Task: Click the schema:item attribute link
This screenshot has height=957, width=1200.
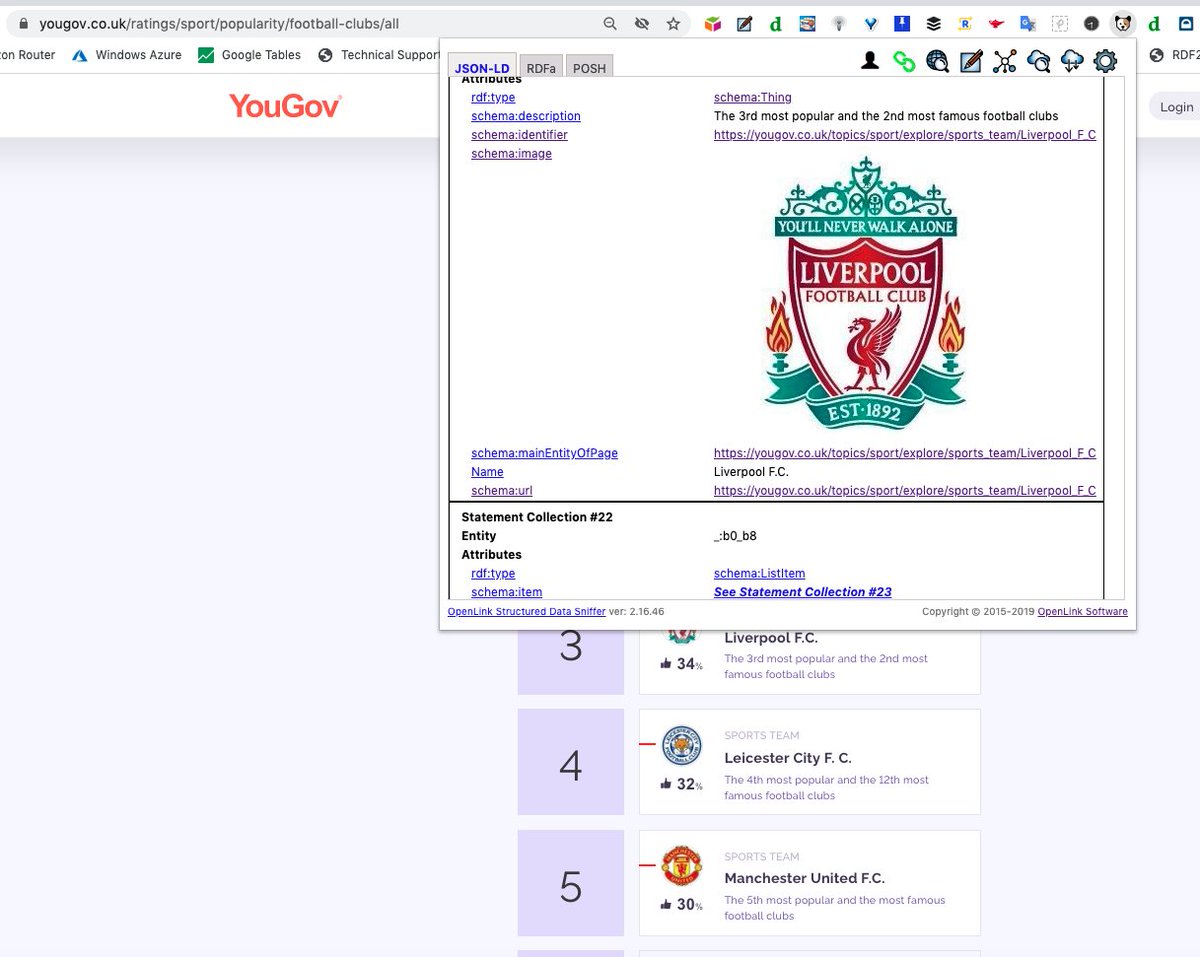Action: click(506, 592)
